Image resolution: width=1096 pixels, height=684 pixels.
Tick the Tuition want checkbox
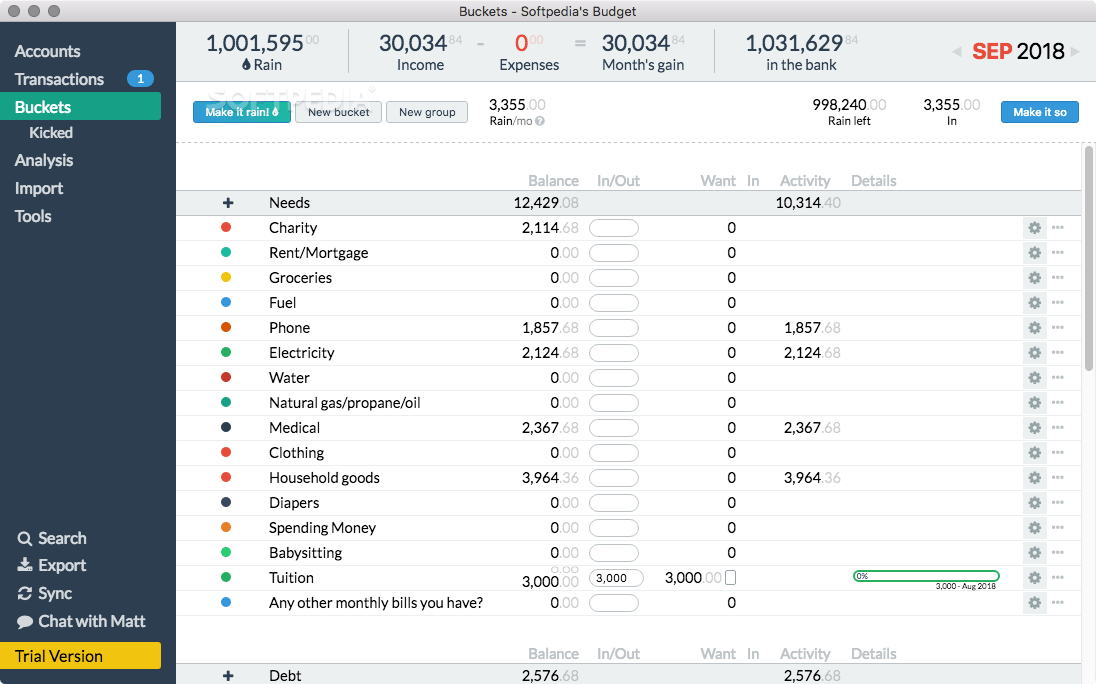pyautogui.click(x=730, y=578)
